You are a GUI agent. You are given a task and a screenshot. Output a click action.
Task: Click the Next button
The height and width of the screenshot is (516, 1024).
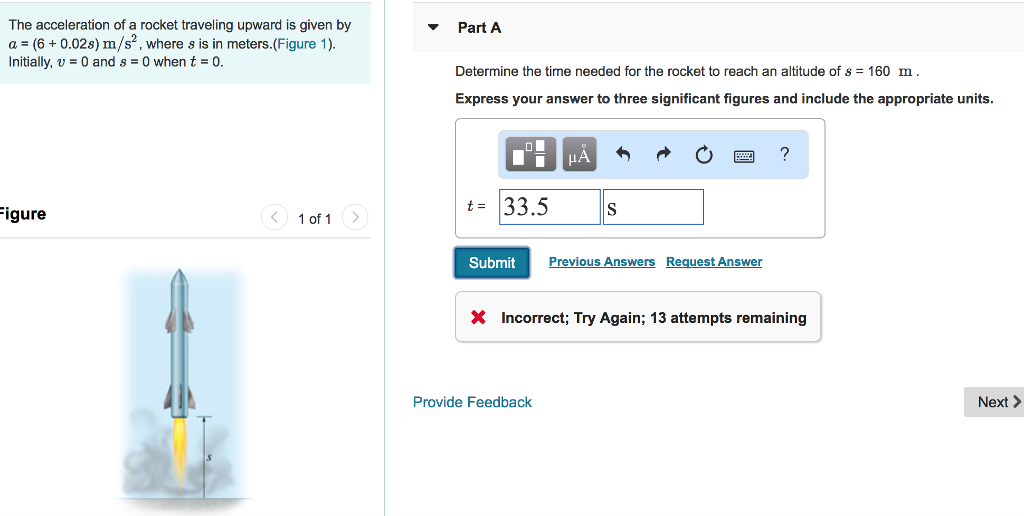coord(997,402)
